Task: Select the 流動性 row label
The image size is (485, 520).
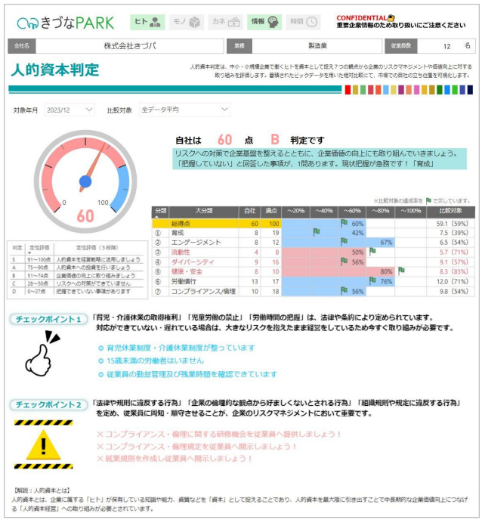Action: tap(181, 252)
